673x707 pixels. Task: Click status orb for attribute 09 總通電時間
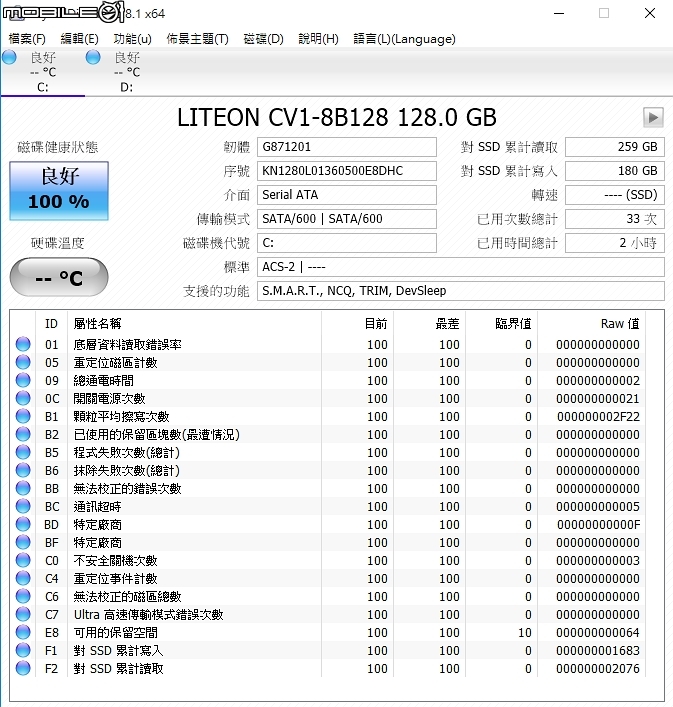coord(23,380)
